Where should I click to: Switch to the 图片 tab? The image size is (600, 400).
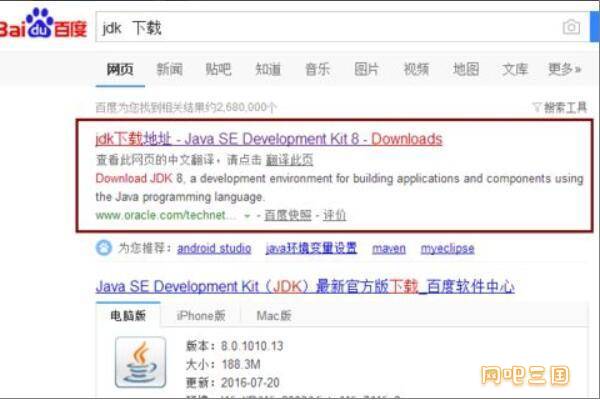[367, 69]
